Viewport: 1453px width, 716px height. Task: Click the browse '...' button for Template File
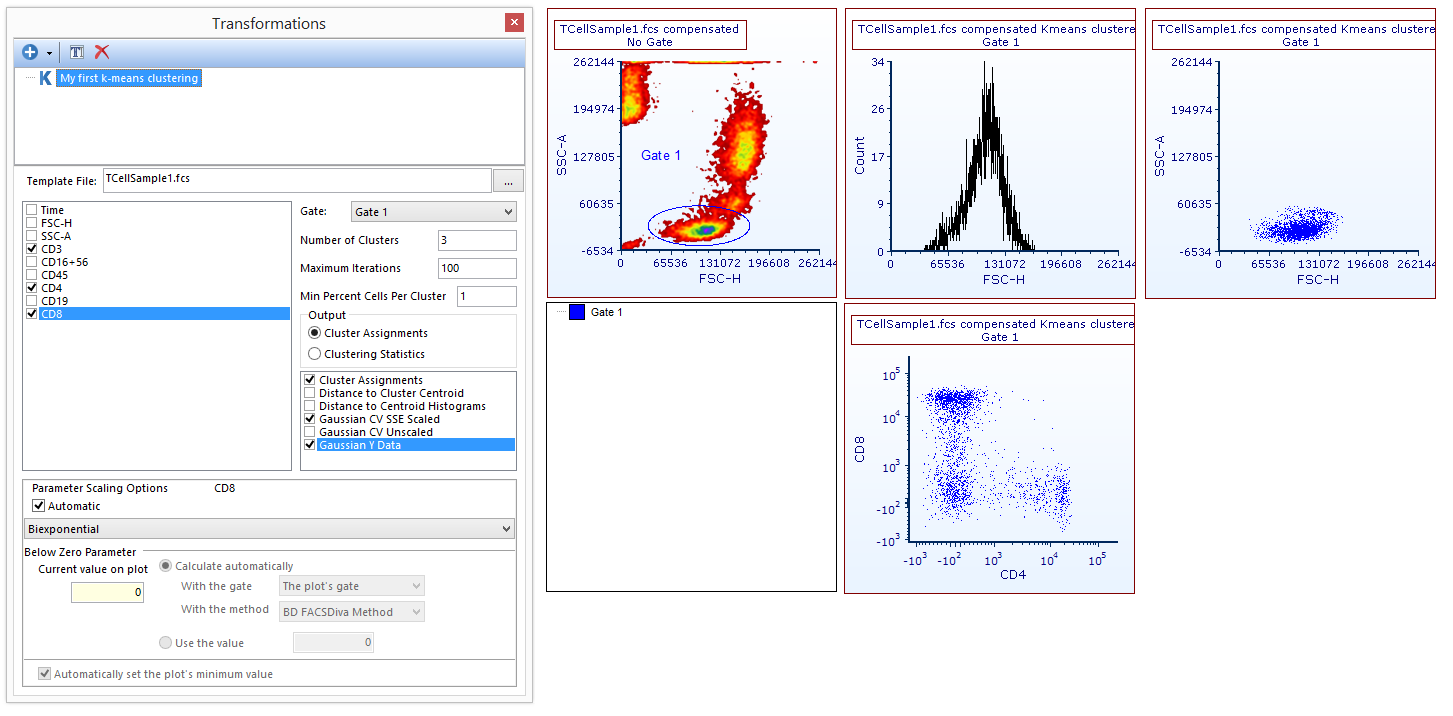click(x=509, y=180)
